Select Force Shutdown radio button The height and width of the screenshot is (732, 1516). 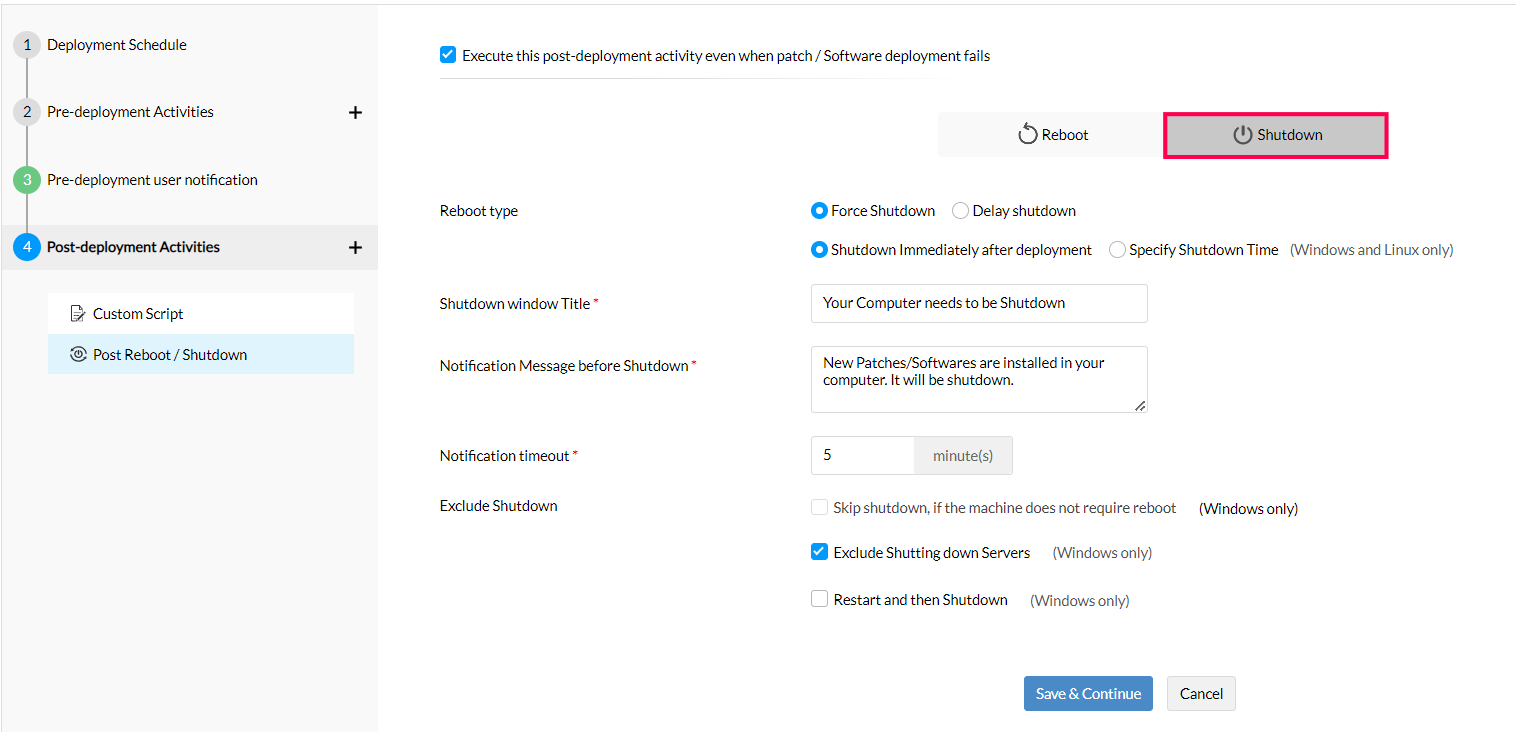point(819,210)
